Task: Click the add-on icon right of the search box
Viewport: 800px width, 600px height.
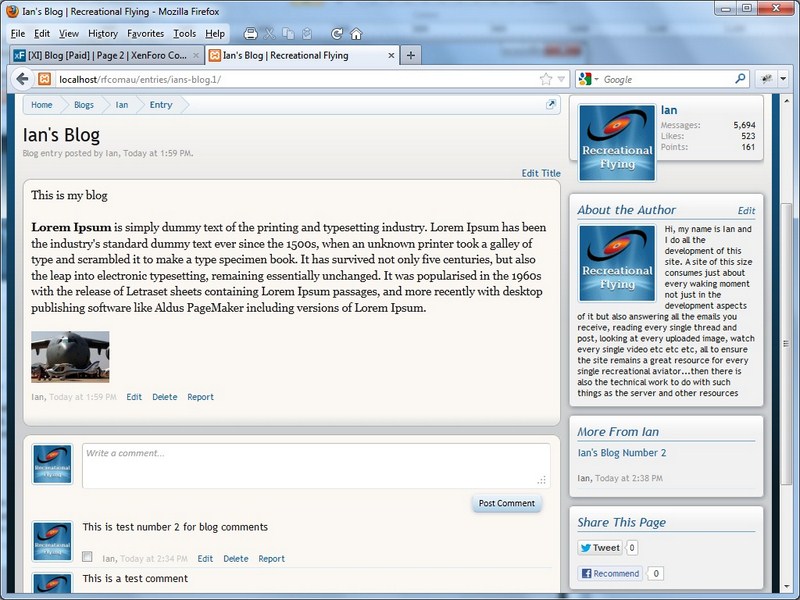Action: coord(766,79)
